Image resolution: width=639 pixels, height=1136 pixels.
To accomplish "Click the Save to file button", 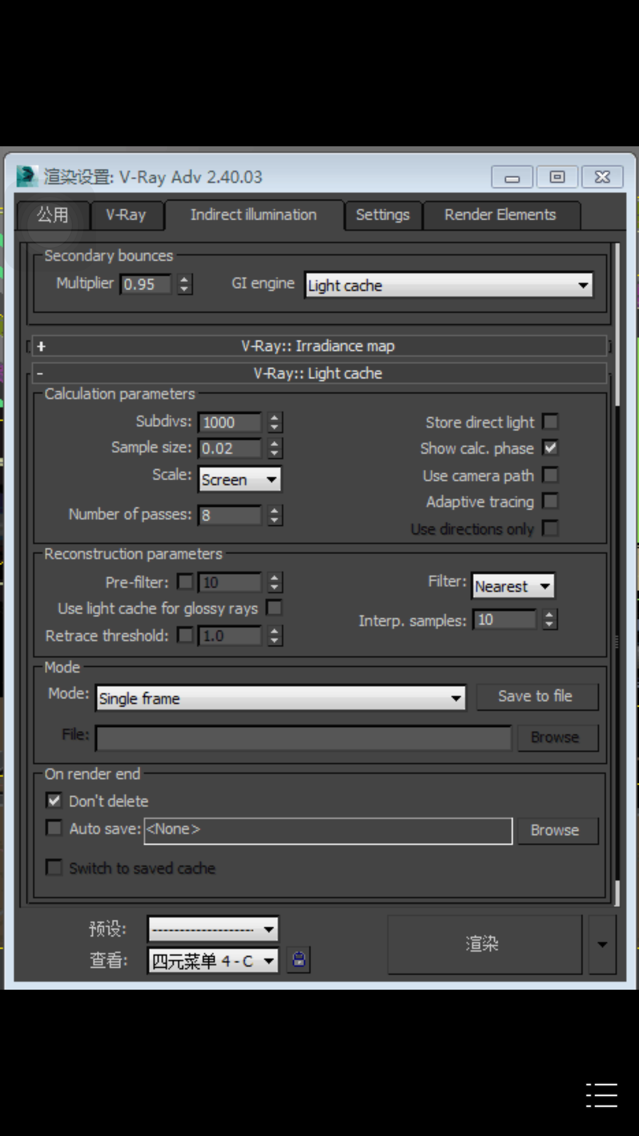I will pos(537,696).
